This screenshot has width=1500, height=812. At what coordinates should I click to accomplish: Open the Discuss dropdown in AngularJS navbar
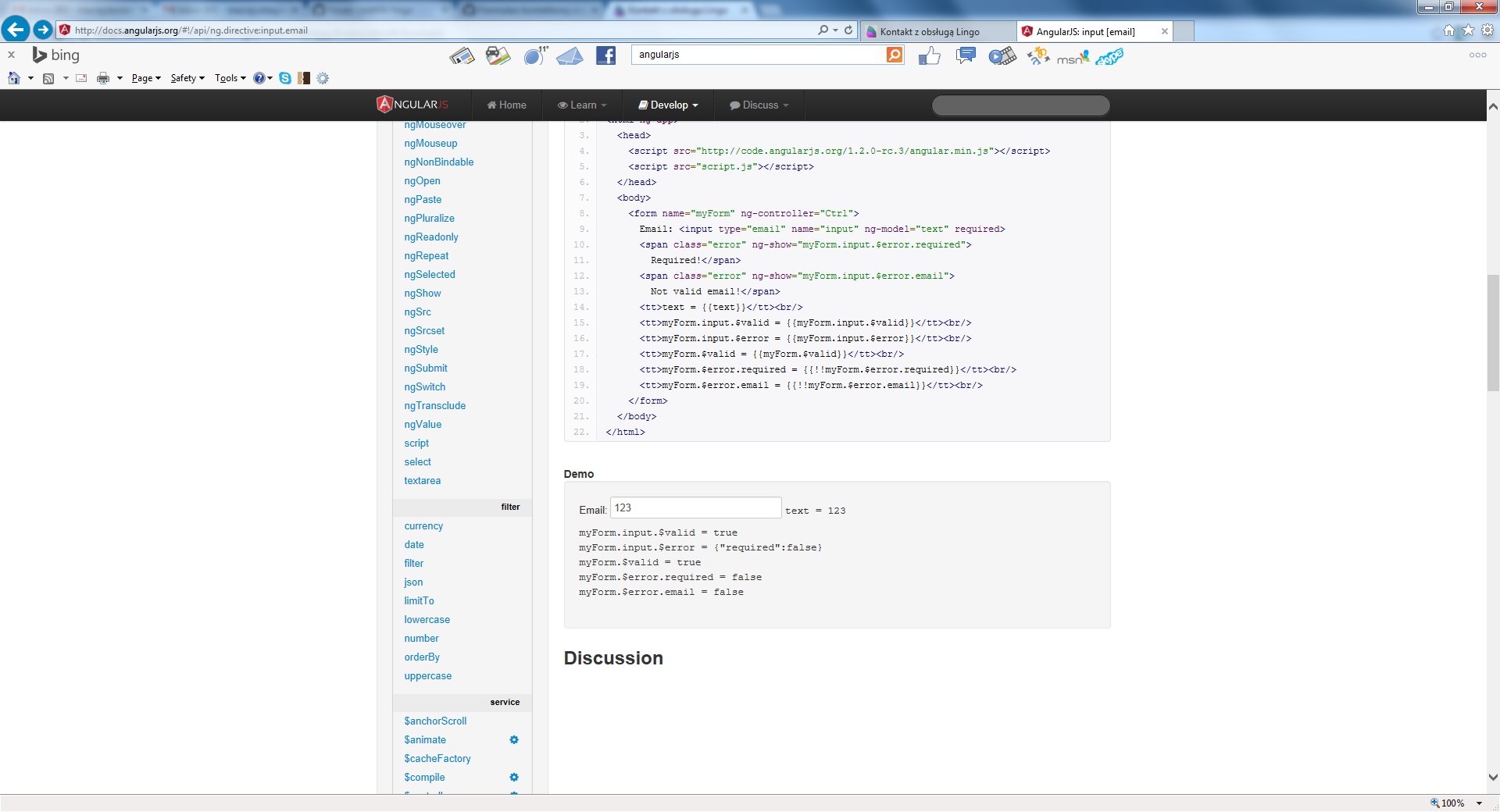coord(759,105)
